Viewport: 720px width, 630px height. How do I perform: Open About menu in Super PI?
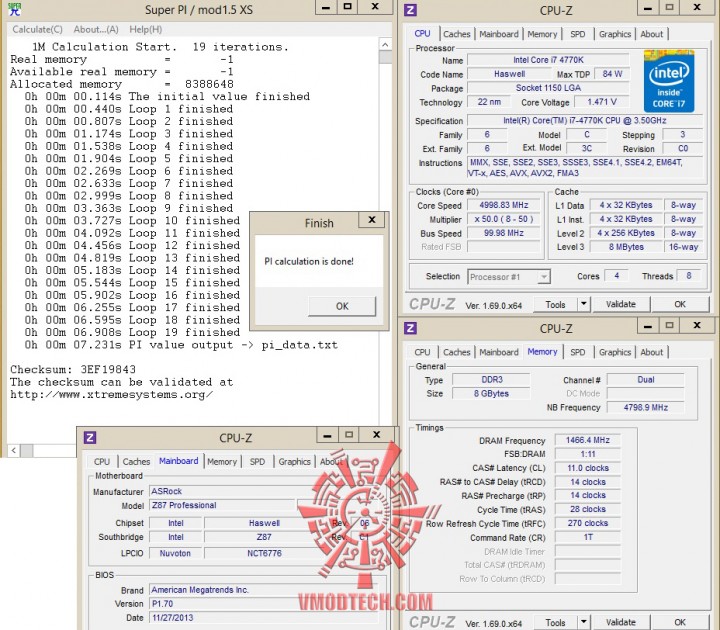(x=96, y=29)
